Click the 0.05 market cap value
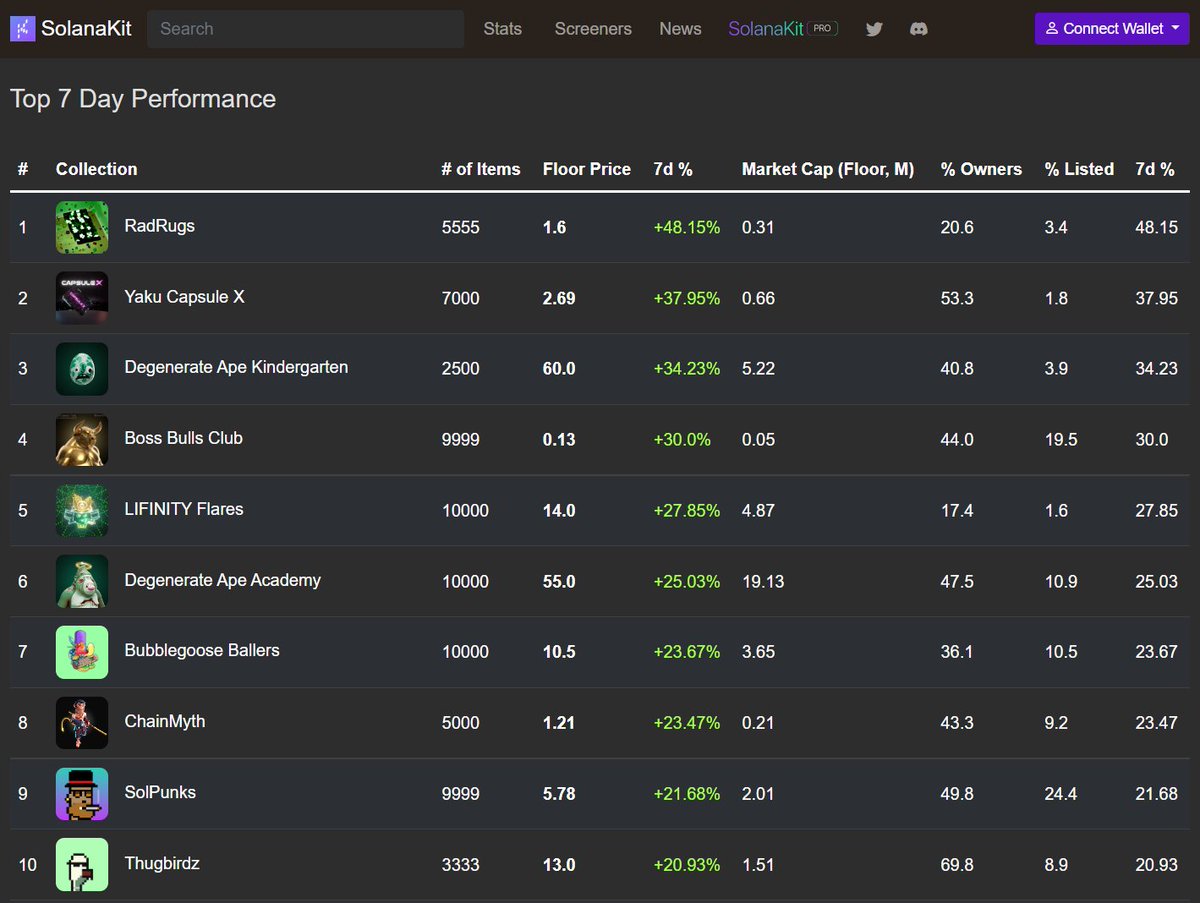 (x=758, y=440)
